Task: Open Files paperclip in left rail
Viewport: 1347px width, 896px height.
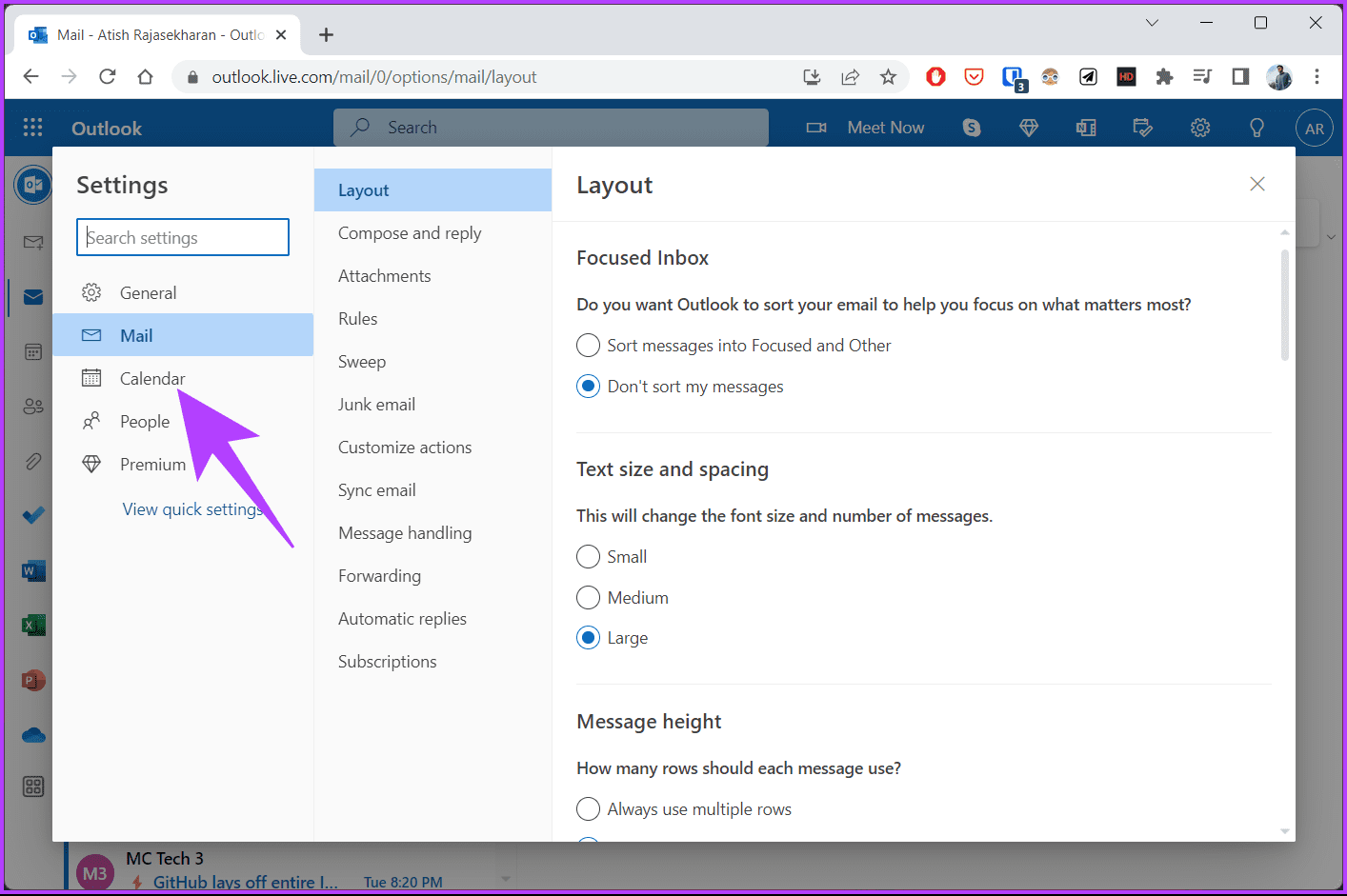Action: point(33,462)
